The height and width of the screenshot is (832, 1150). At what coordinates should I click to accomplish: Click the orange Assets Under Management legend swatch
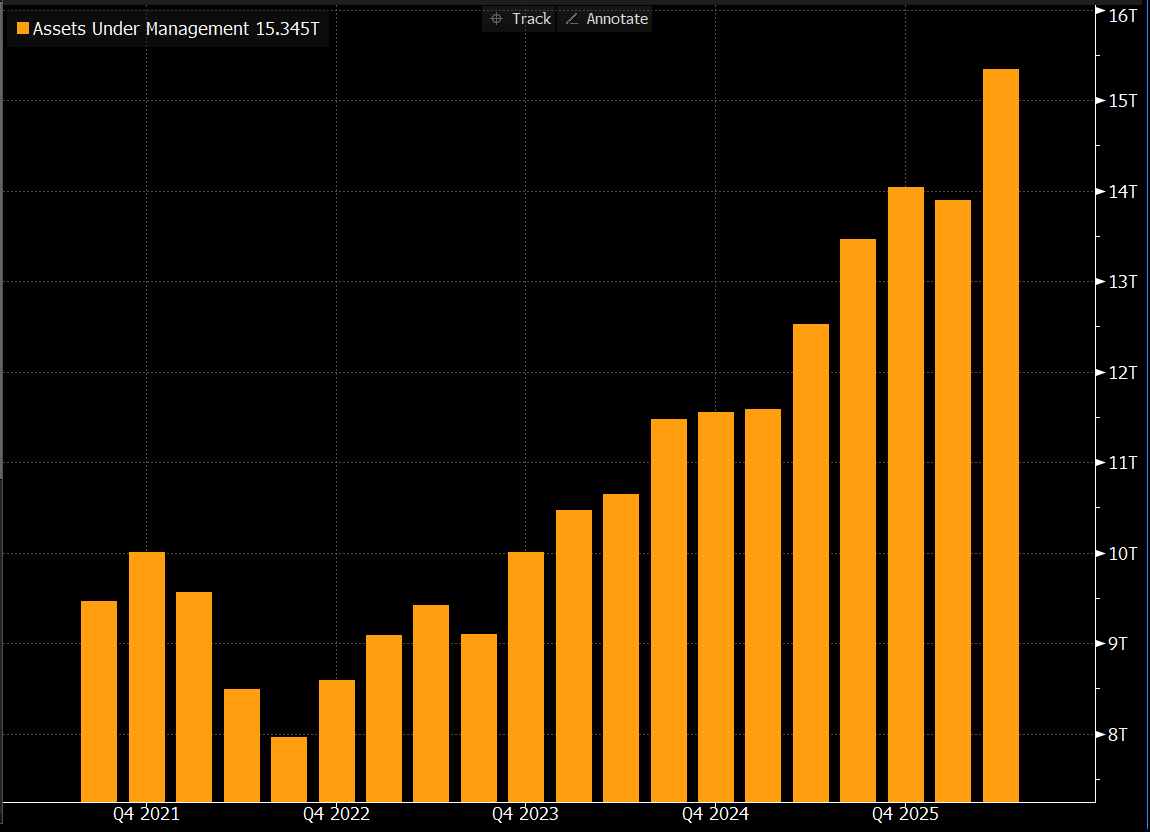(x=23, y=29)
